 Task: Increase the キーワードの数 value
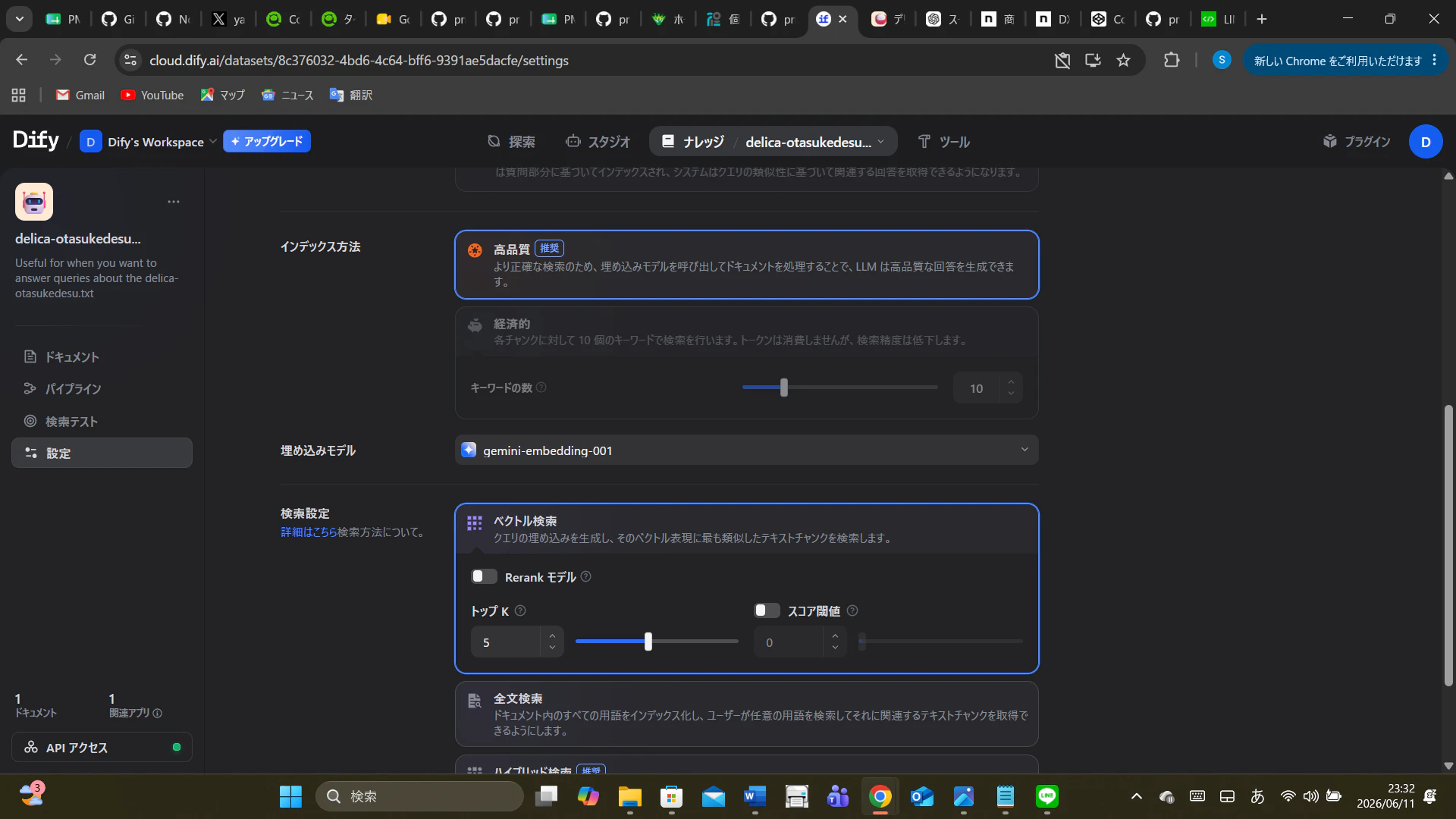pos(1011,381)
